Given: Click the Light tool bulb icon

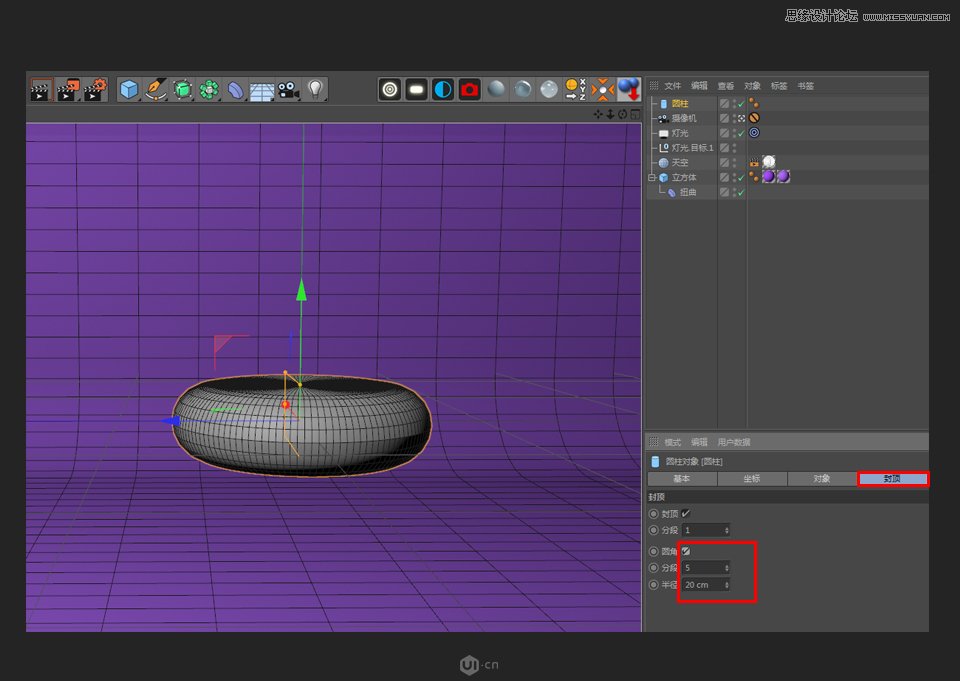Looking at the screenshot, I should (x=318, y=89).
